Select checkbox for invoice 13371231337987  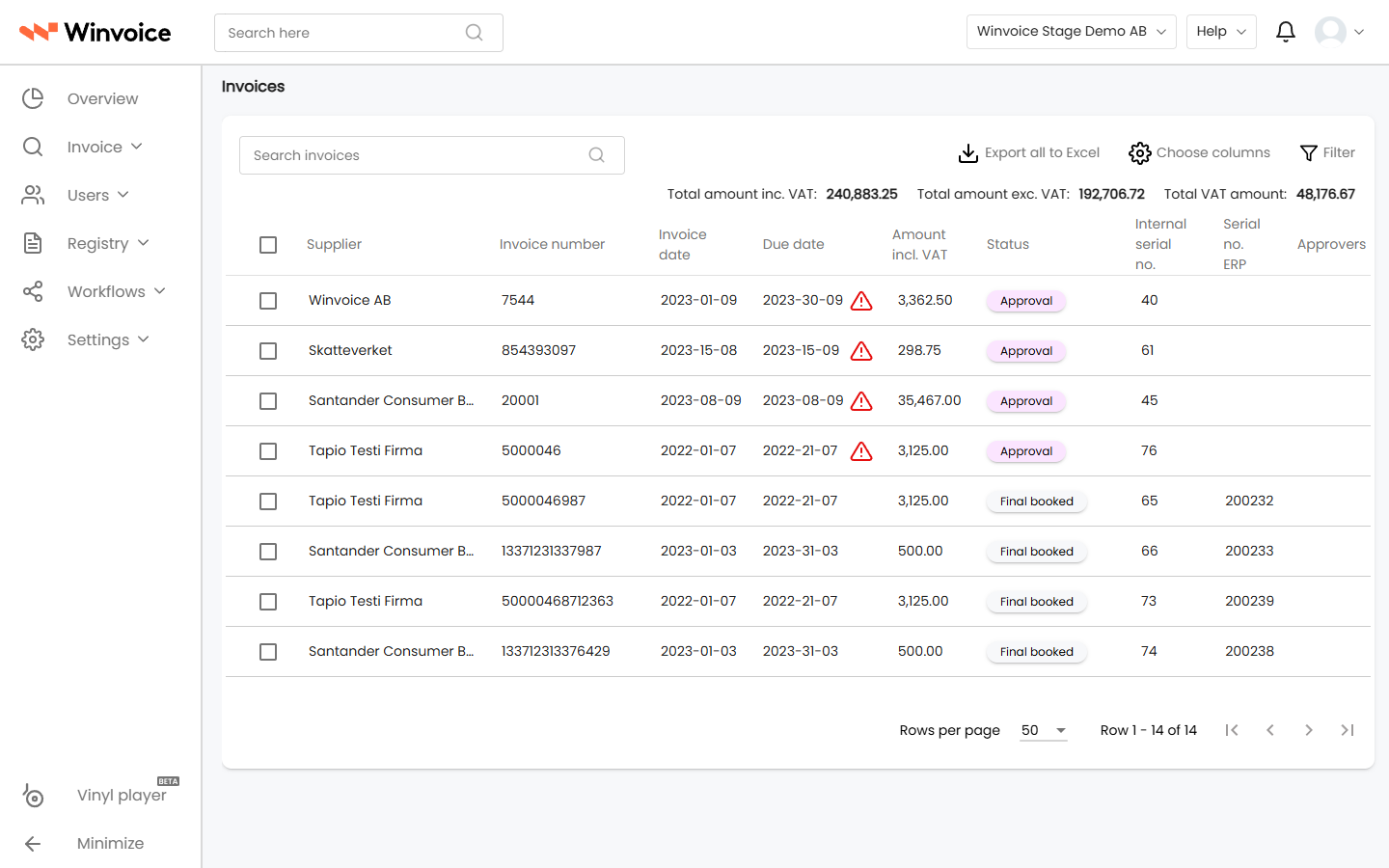268,552
